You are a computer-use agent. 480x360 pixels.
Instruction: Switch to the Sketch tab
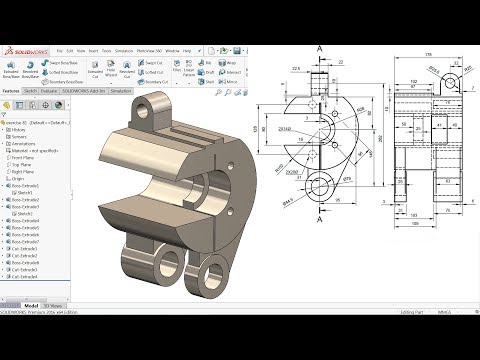pos(30,91)
